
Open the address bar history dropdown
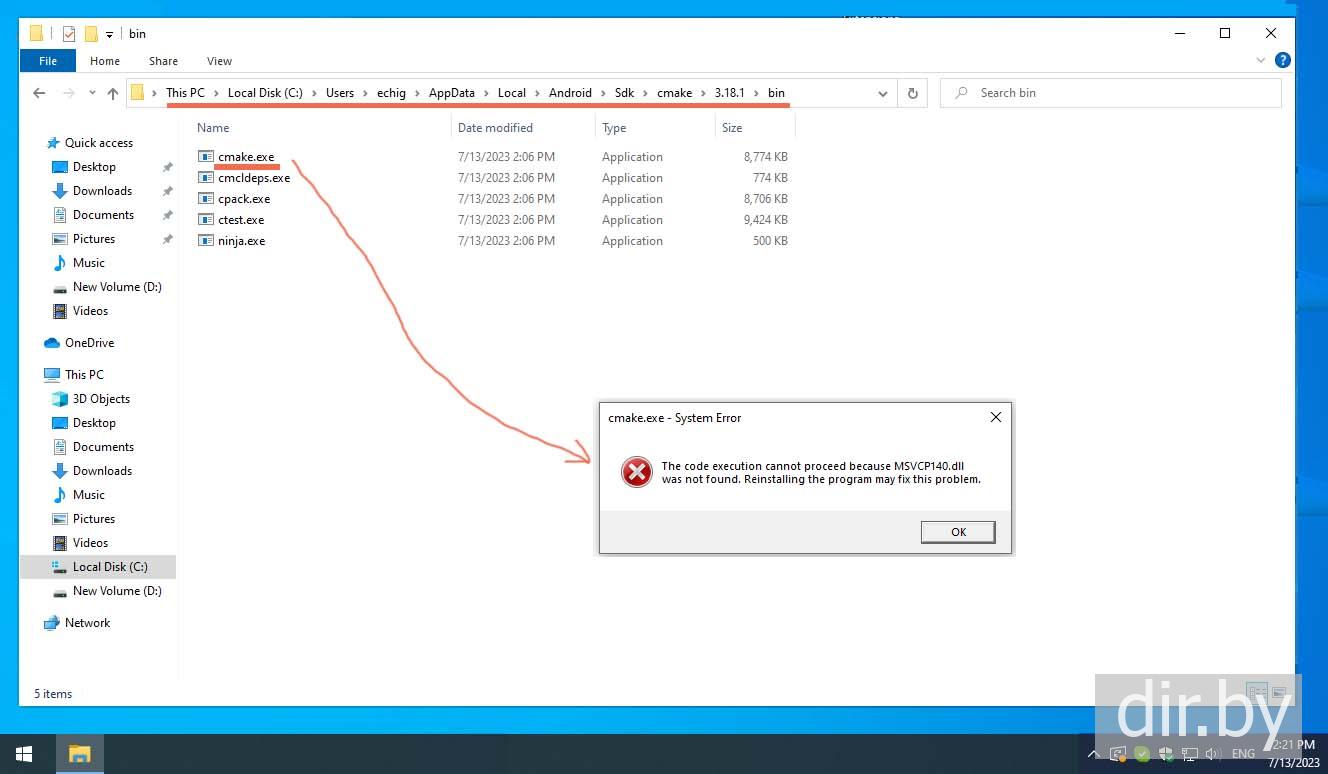[x=883, y=93]
